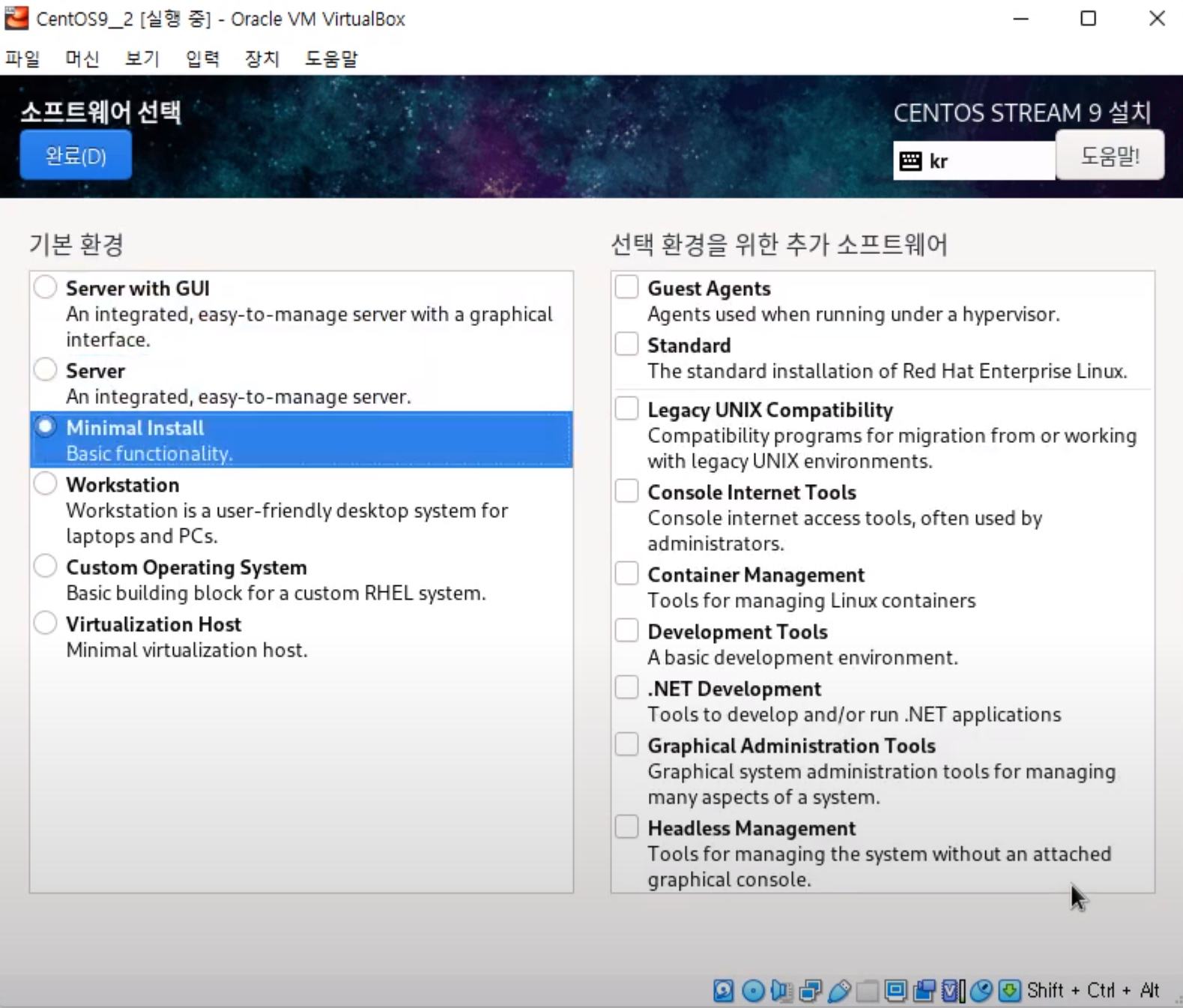This screenshot has width=1183, height=1008.
Task: Open the 보기 menu
Action: pos(142,58)
